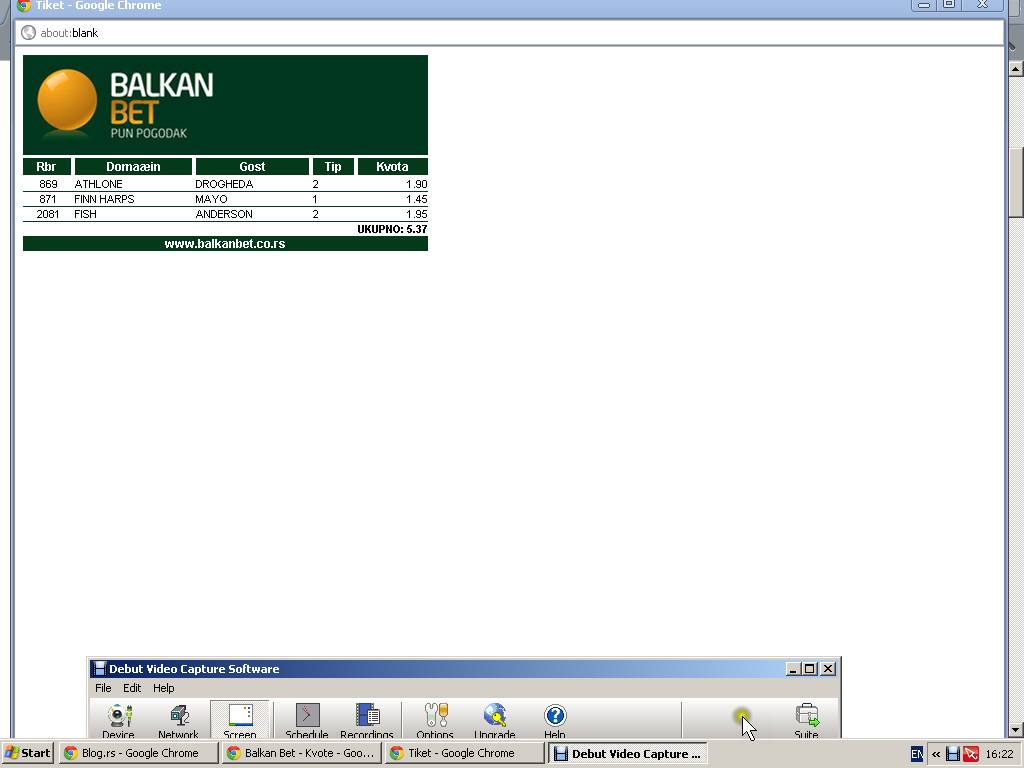Open the Suite toolbox icon

pos(806,719)
